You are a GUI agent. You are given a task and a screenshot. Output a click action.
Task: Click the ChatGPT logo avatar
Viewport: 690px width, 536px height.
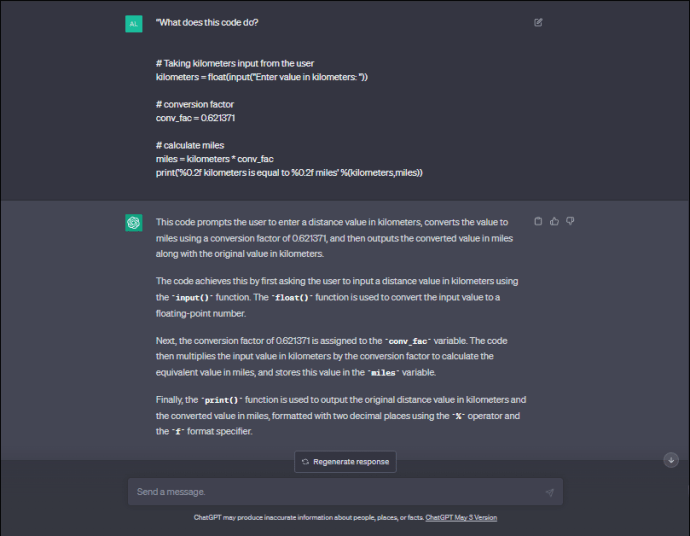point(133,223)
